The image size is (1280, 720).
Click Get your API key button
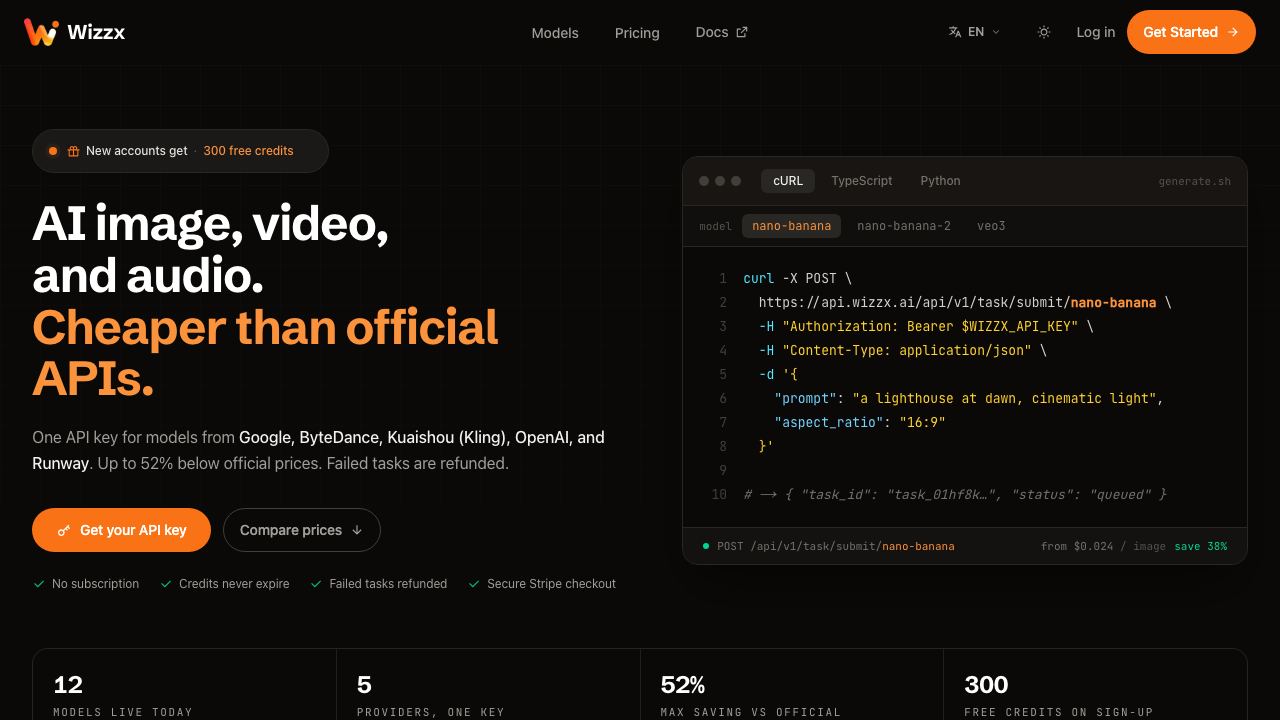[121, 530]
